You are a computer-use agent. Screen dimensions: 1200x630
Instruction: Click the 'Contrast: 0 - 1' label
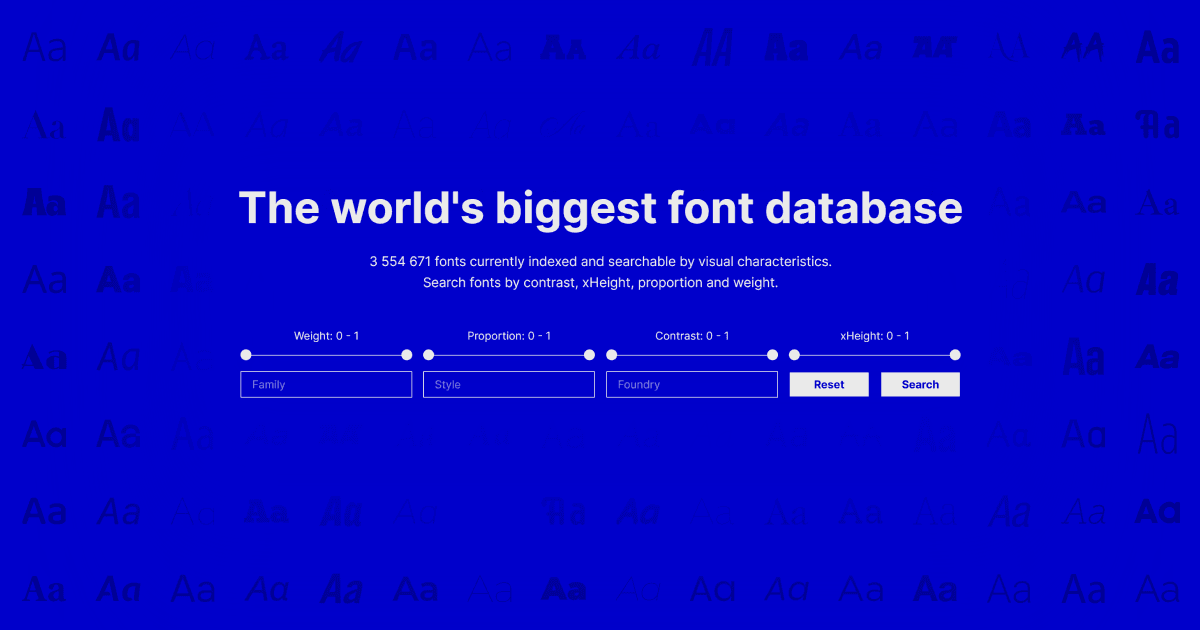pos(692,336)
